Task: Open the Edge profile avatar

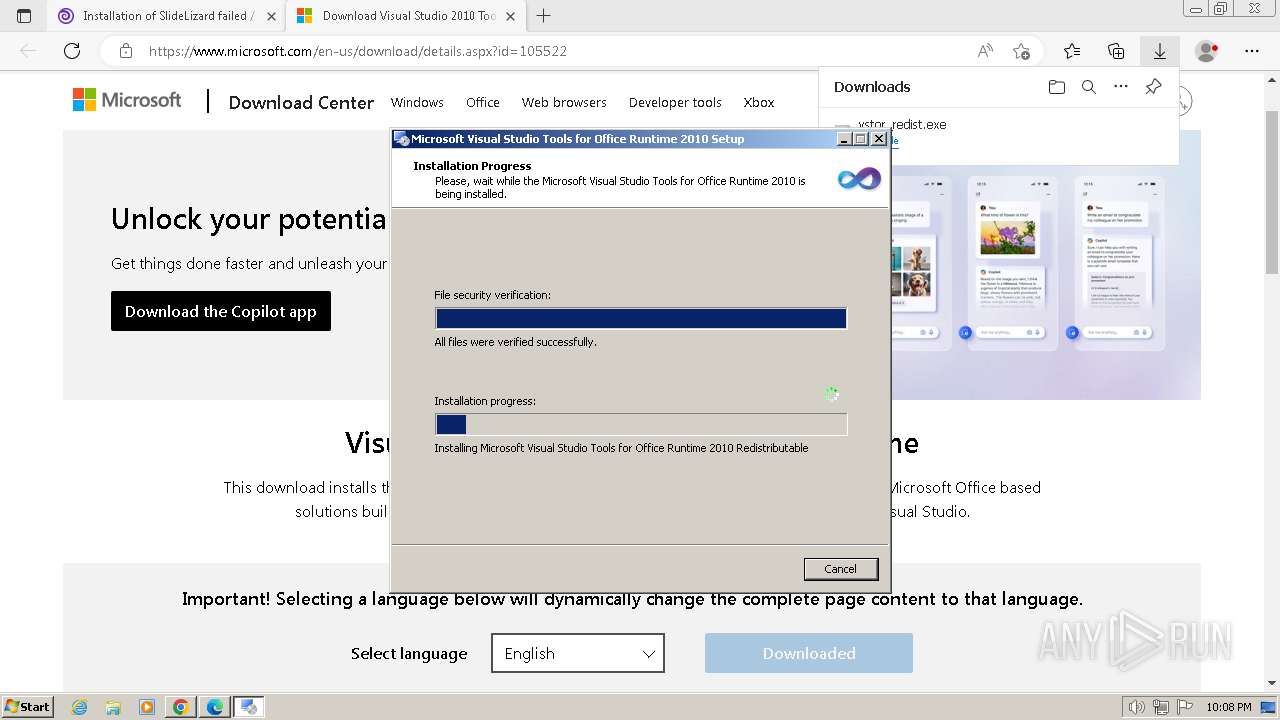Action: tap(1207, 51)
